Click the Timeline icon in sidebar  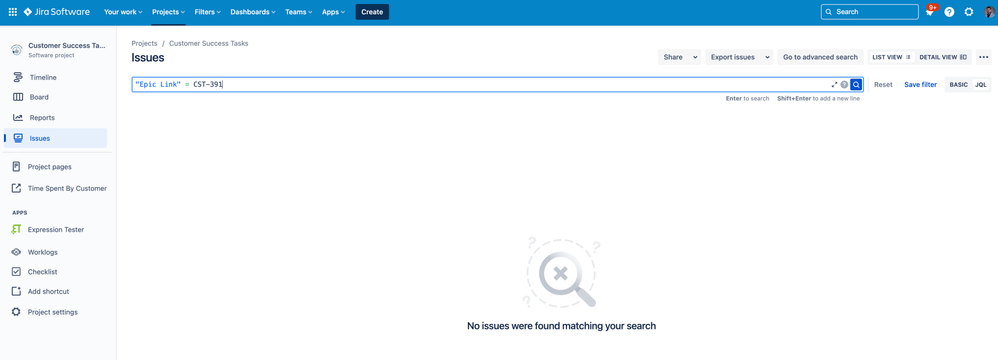[18, 77]
